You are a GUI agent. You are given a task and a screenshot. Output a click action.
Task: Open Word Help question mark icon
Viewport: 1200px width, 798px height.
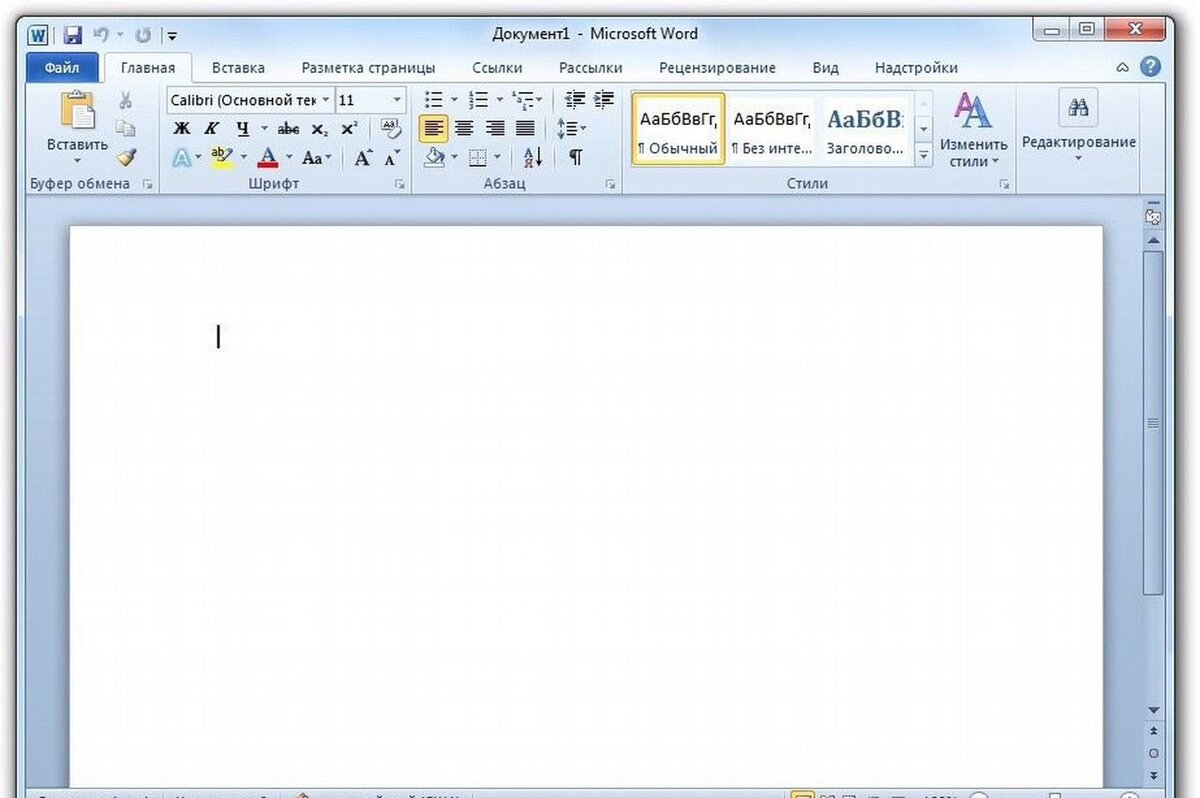coord(1151,67)
